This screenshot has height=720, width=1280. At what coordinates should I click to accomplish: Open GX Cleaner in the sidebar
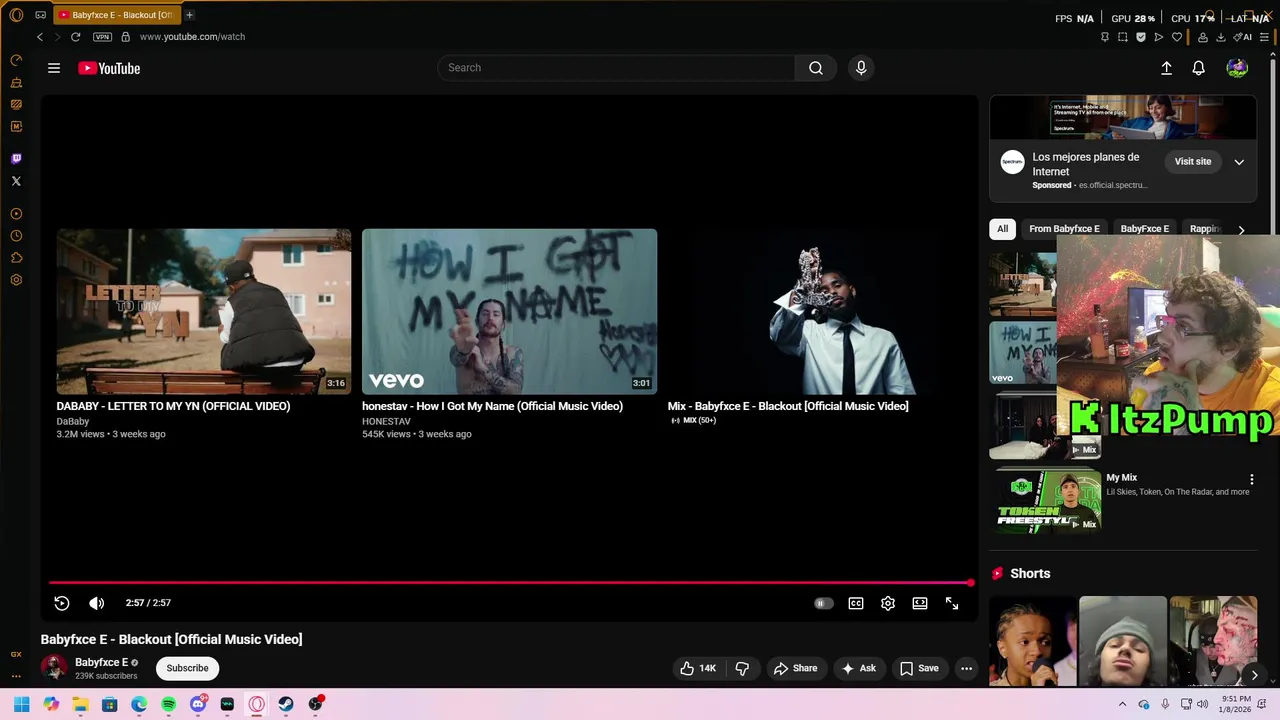[16, 82]
